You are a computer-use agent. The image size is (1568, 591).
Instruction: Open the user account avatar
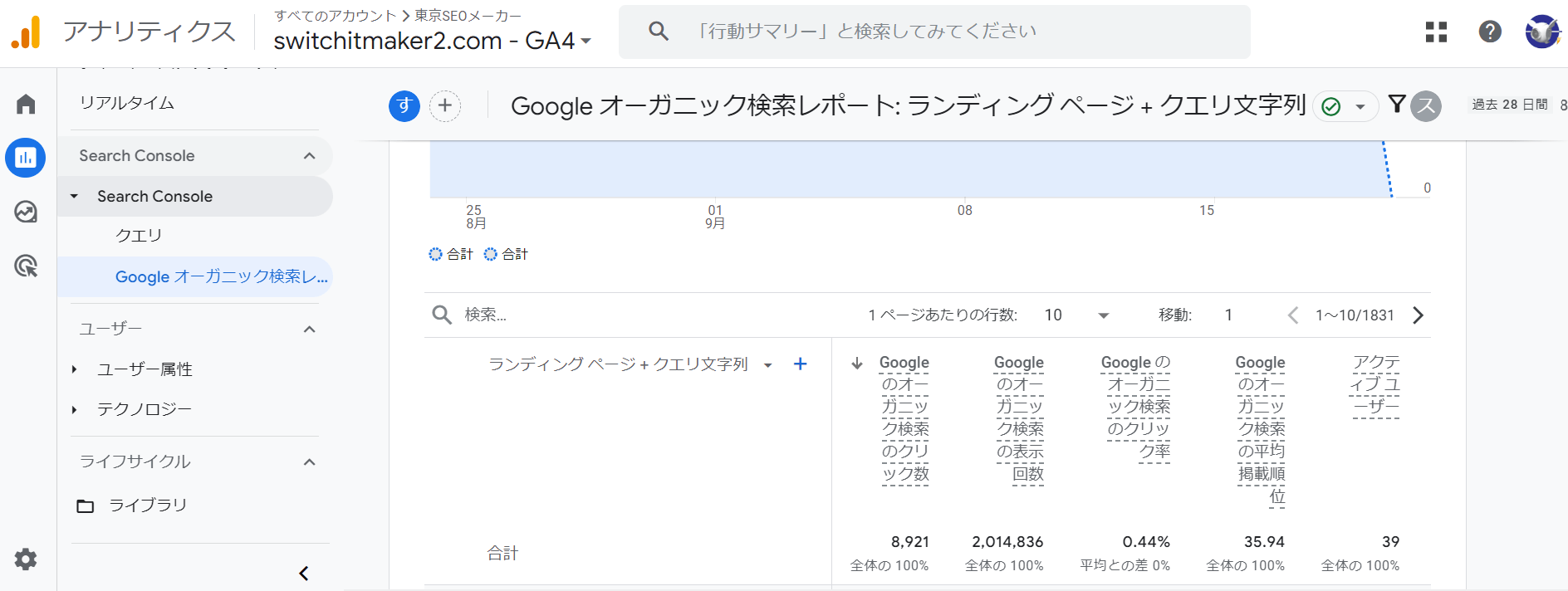click(1543, 32)
